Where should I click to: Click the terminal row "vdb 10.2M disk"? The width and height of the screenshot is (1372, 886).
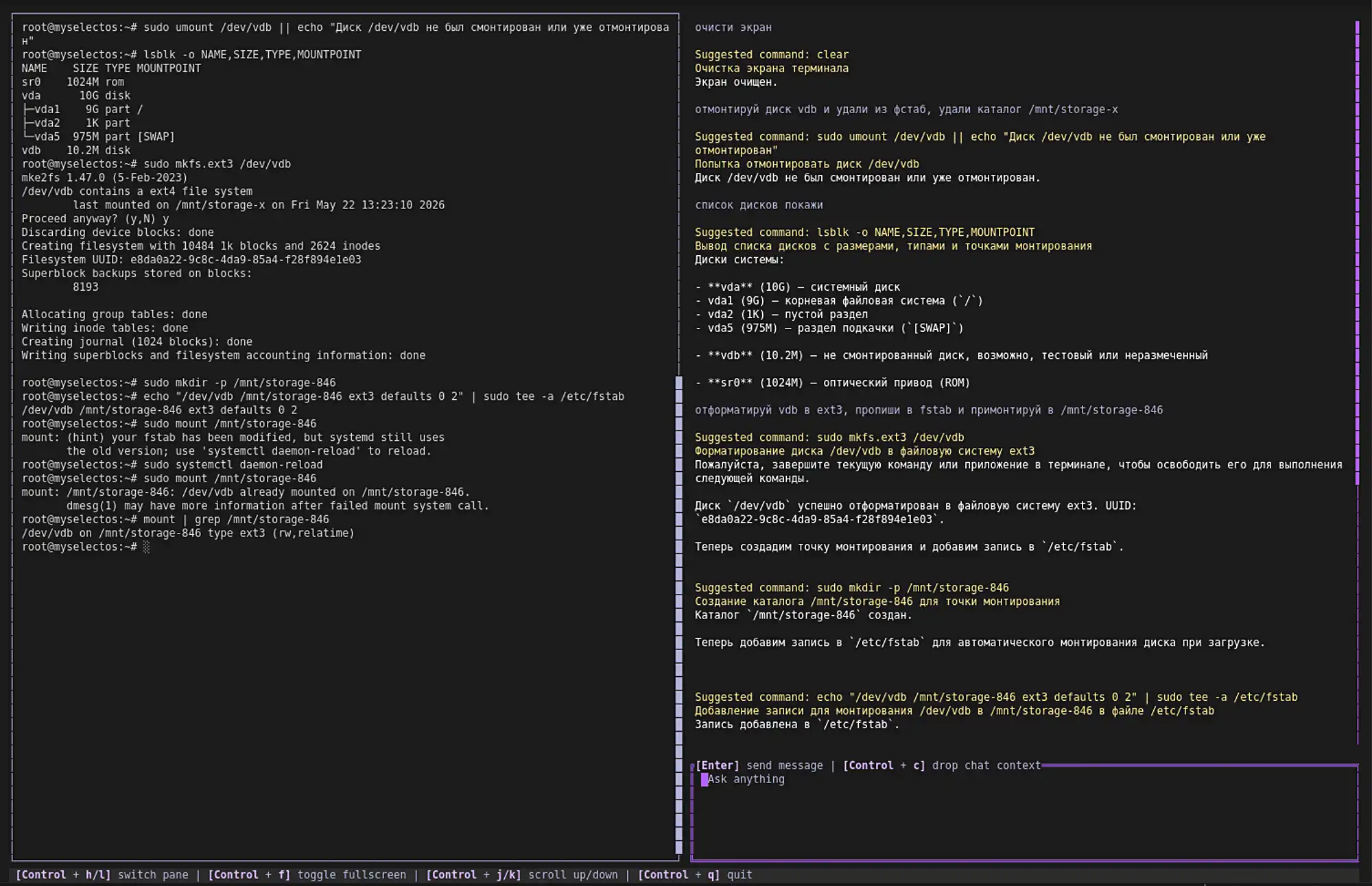pyautogui.click(x=75, y=150)
